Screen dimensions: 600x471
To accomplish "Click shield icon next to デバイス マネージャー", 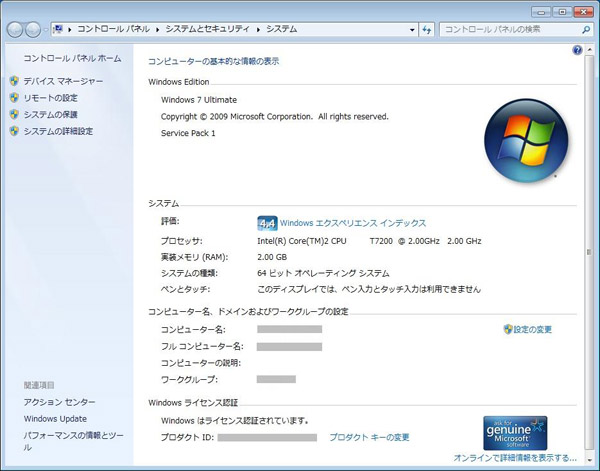I will [14, 81].
